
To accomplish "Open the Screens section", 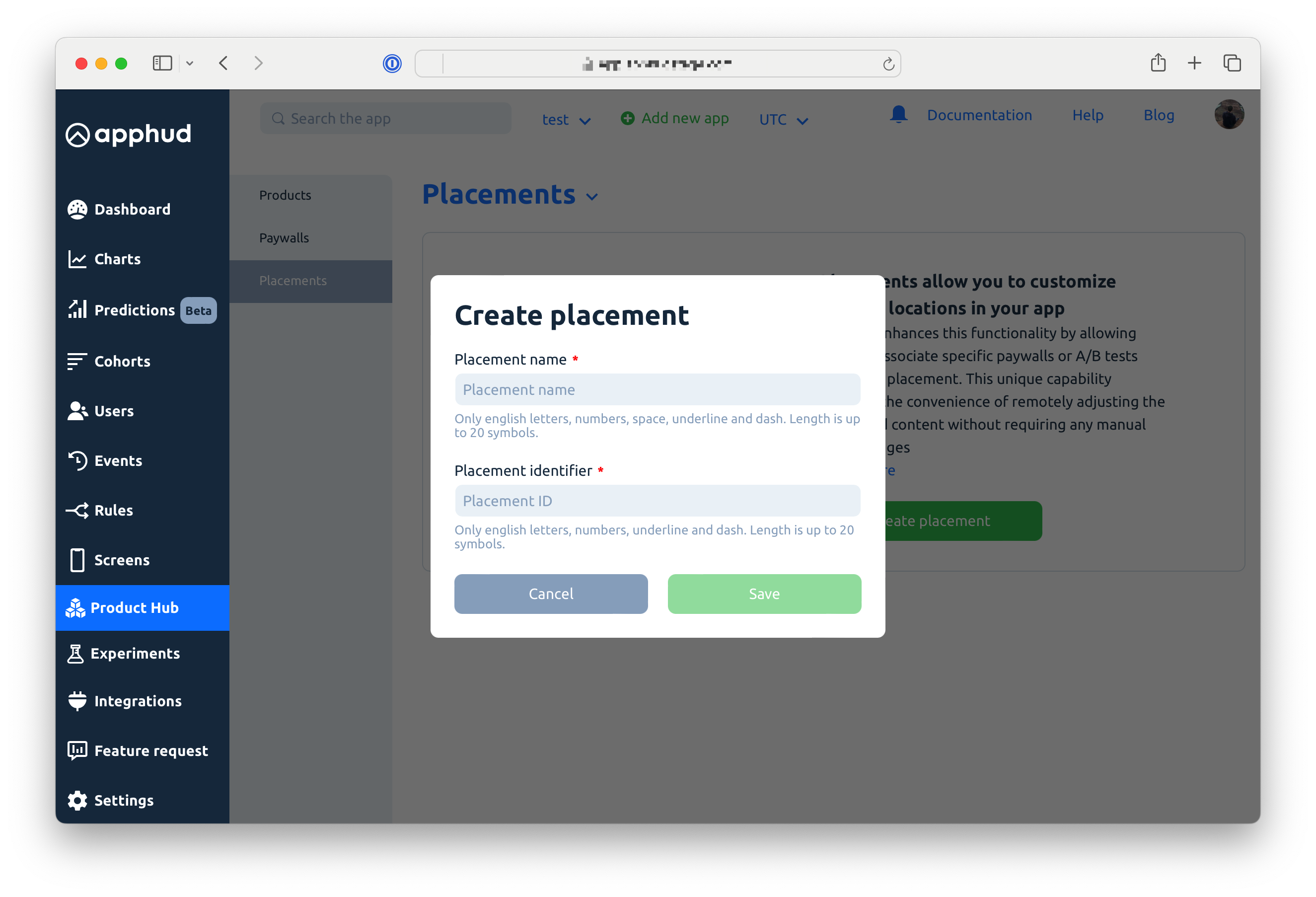I will (109, 560).
